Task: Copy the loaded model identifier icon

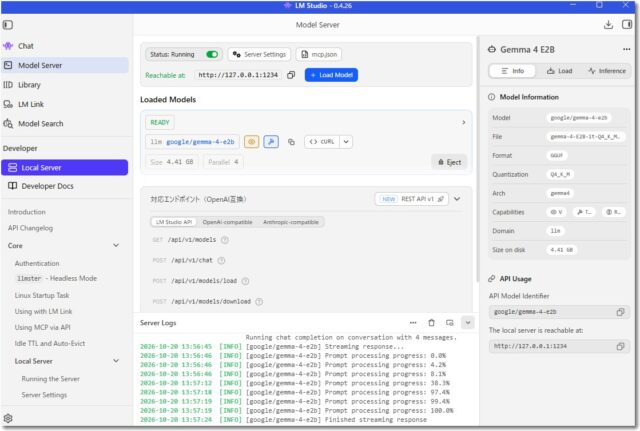Action: click(x=291, y=142)
